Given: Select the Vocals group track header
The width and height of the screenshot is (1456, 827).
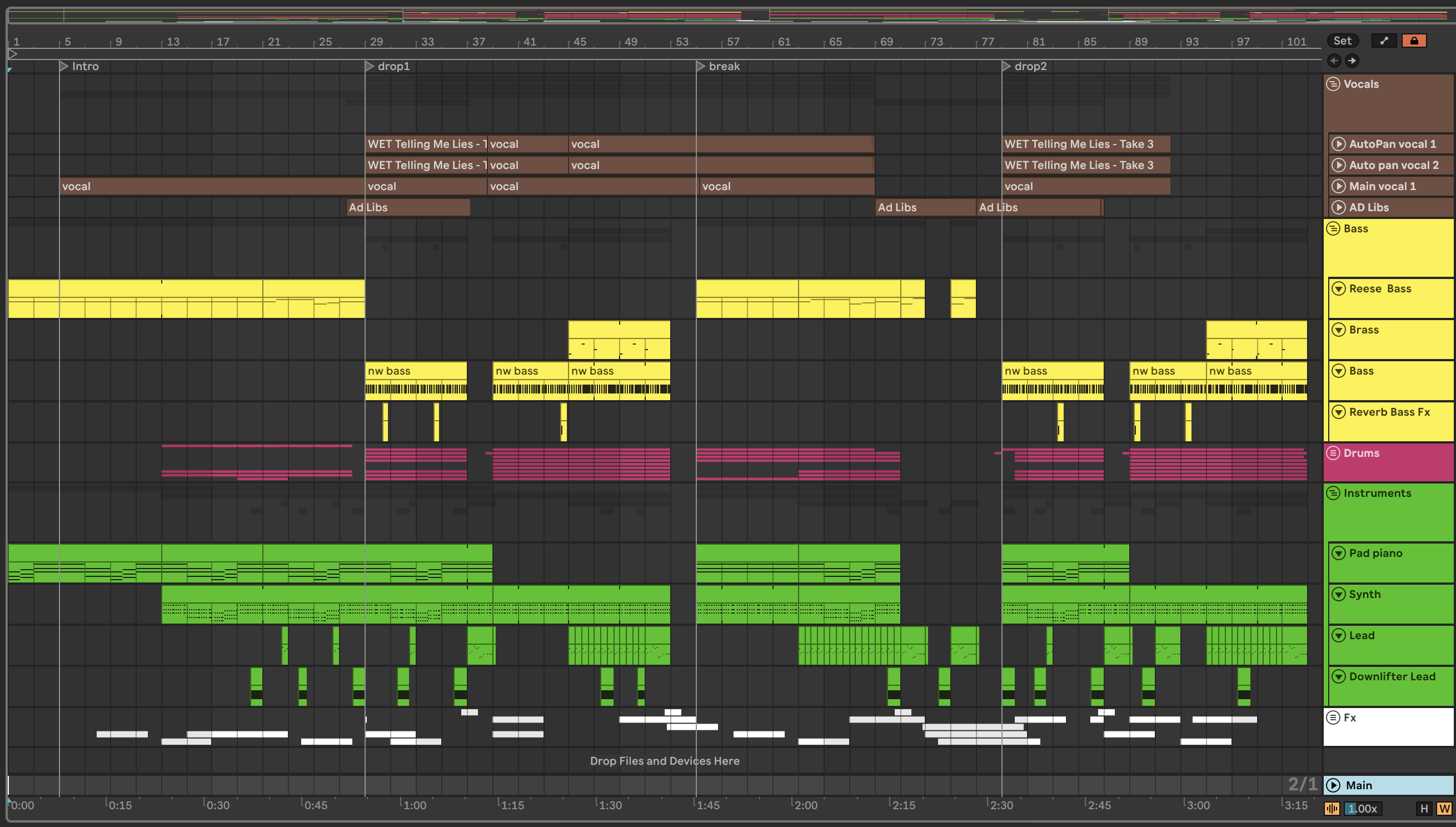Looking at the screenshot, I should [x=1389, y=103].
